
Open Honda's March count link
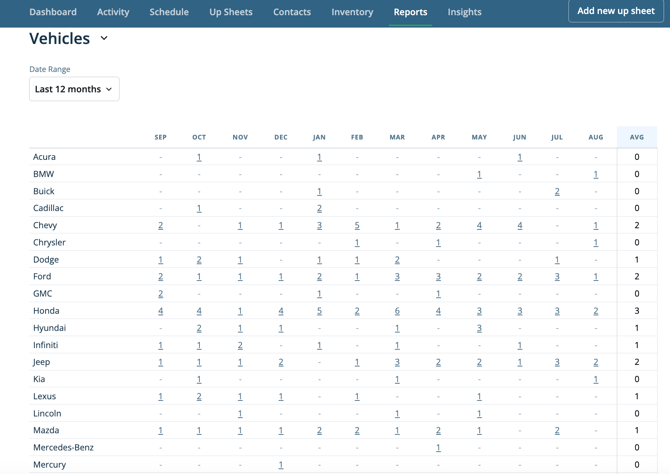(397, 311)
